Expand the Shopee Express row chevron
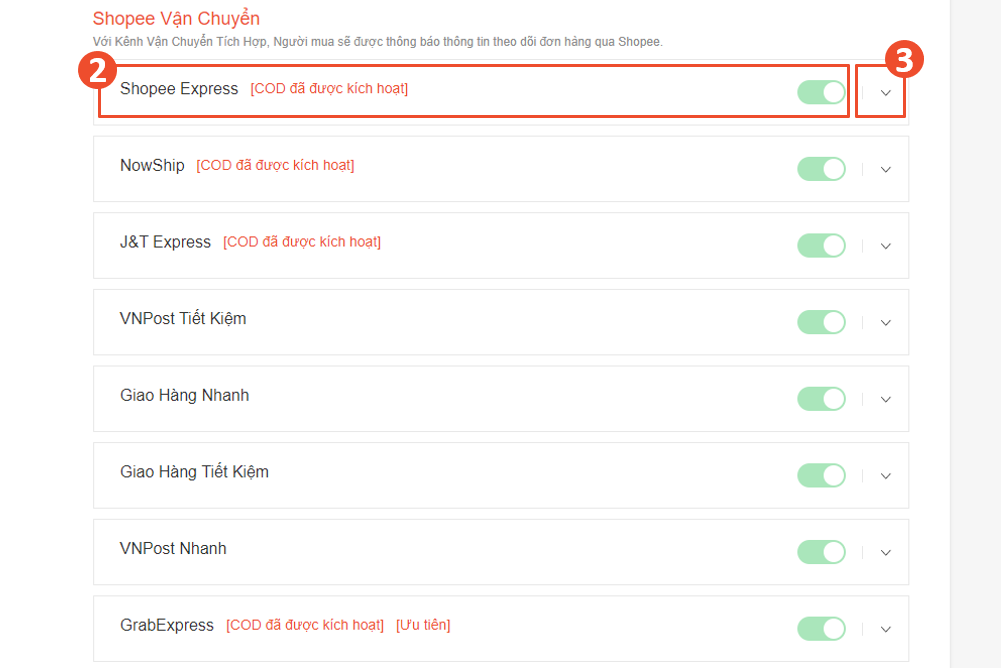 click(x=885, y=93)
